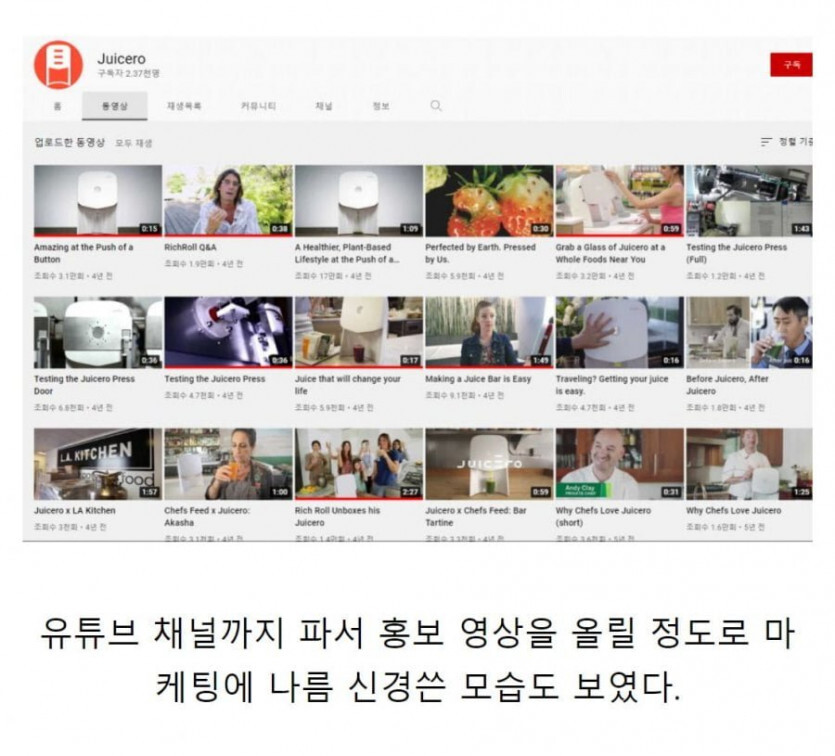Screen dimensions: 835x756
Task: Click title 'Testing the Juicero Press (Full)'
Action: pos(736,253)
